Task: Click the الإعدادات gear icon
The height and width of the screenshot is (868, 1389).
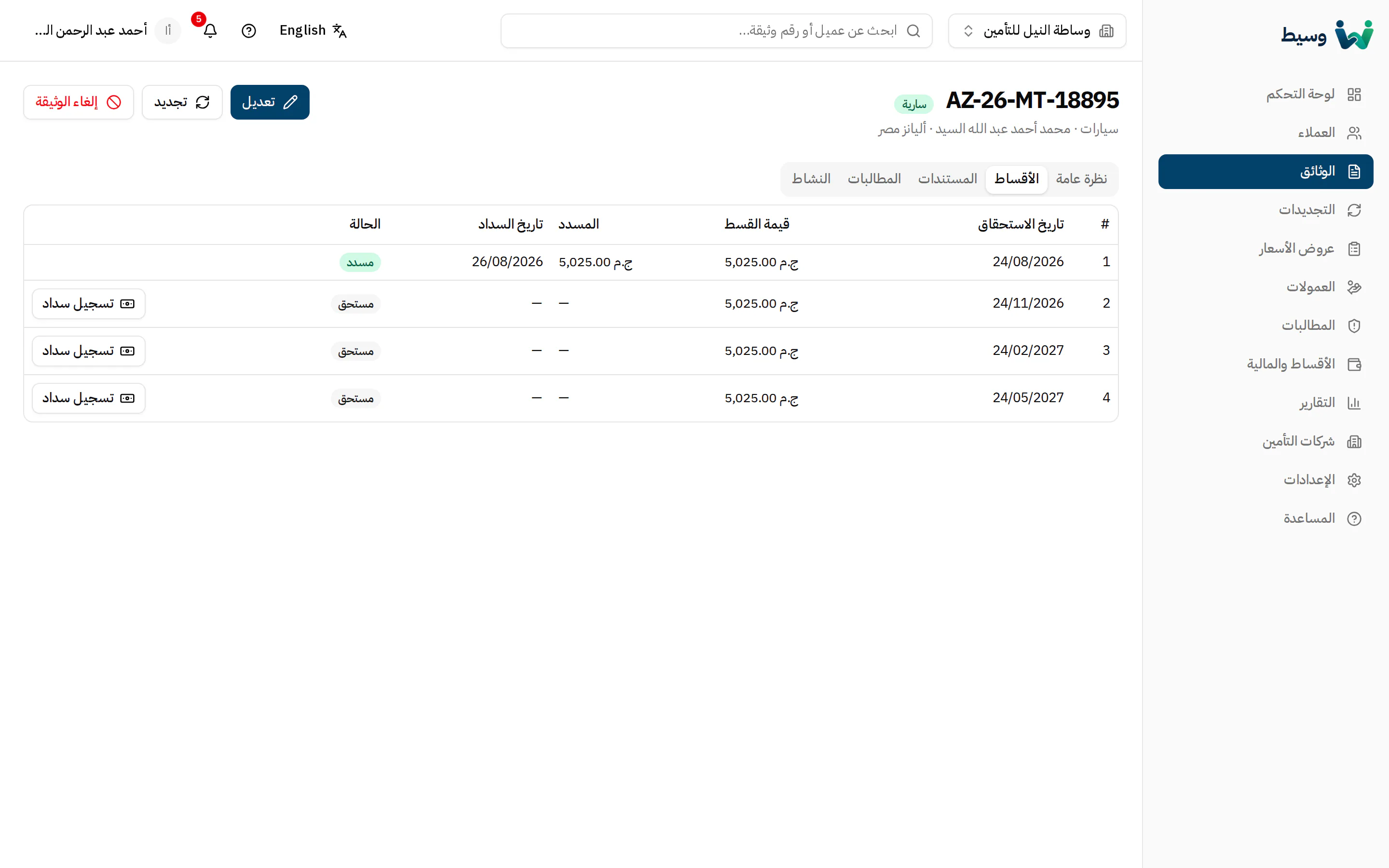Action: [1354, 479]
